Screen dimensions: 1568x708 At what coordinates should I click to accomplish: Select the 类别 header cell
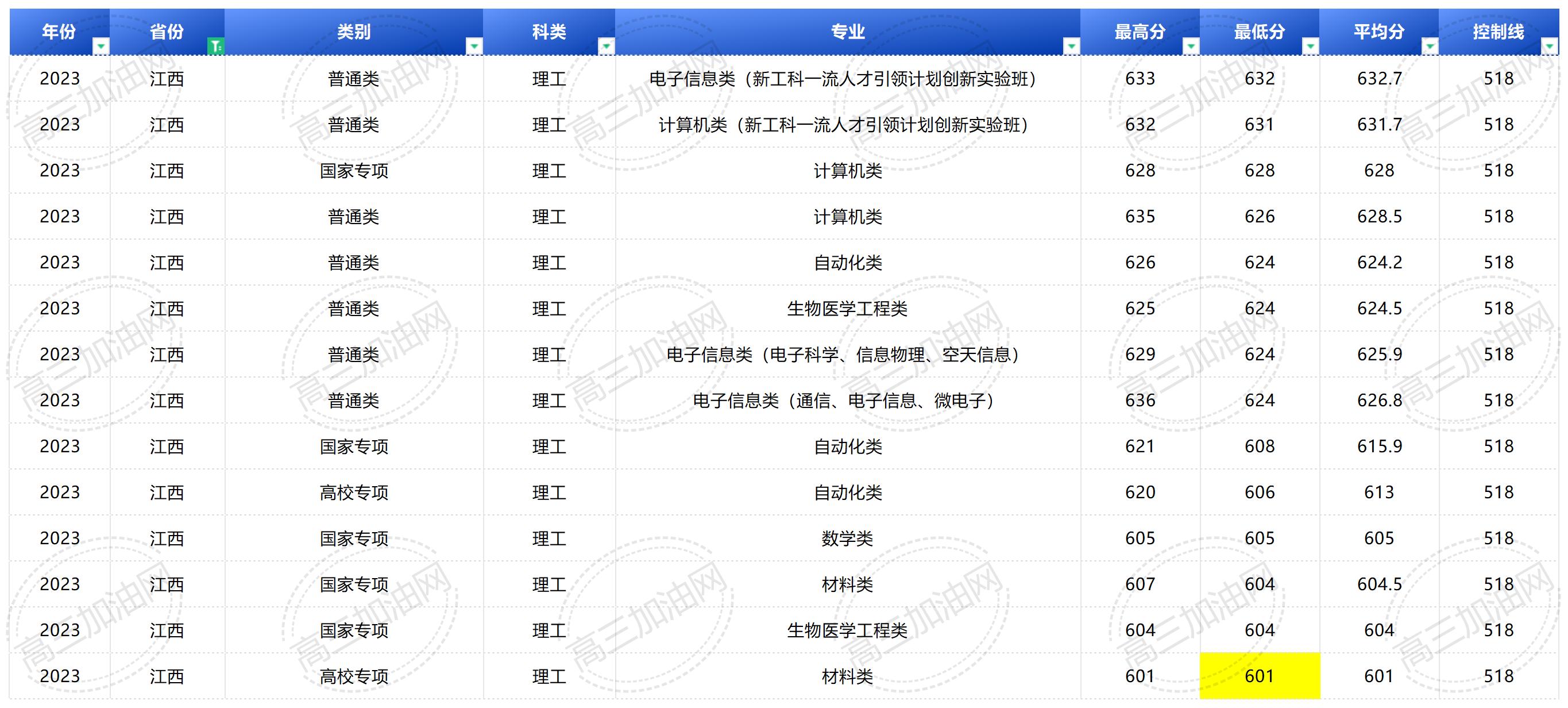pos(354,32)
